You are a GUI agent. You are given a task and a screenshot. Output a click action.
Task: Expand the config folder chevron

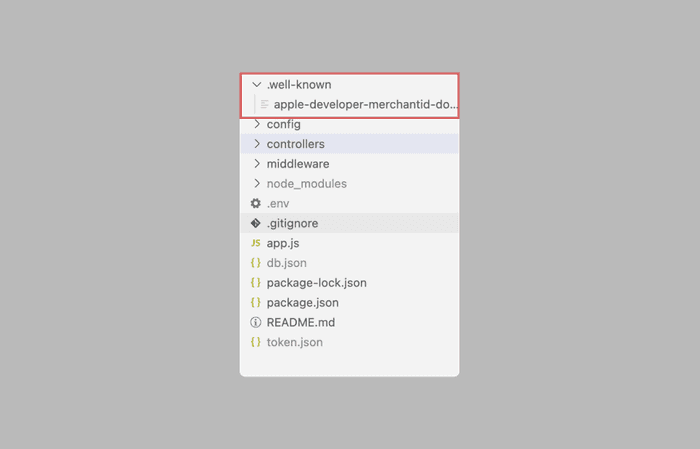257,124
